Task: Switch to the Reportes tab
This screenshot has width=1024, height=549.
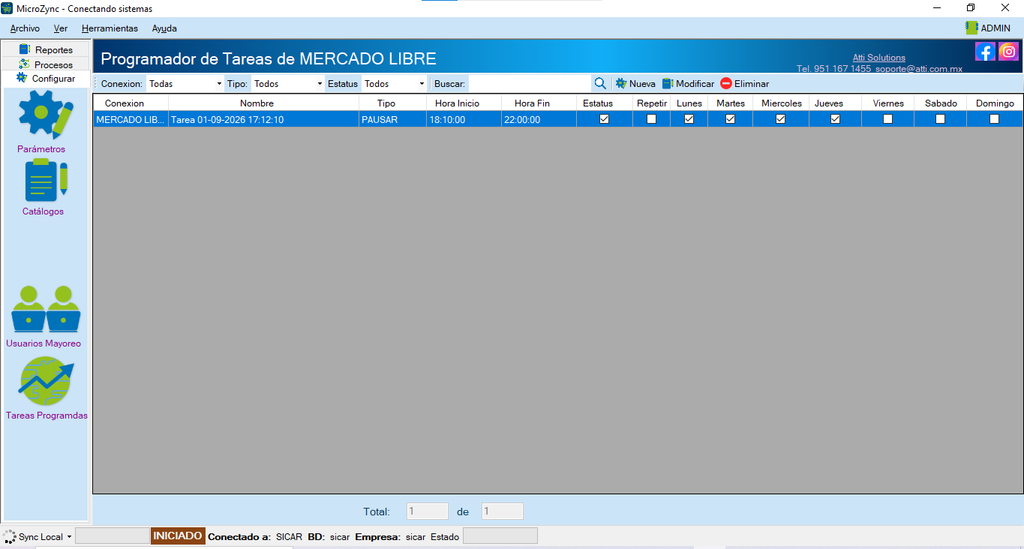Action: point(46,50)
